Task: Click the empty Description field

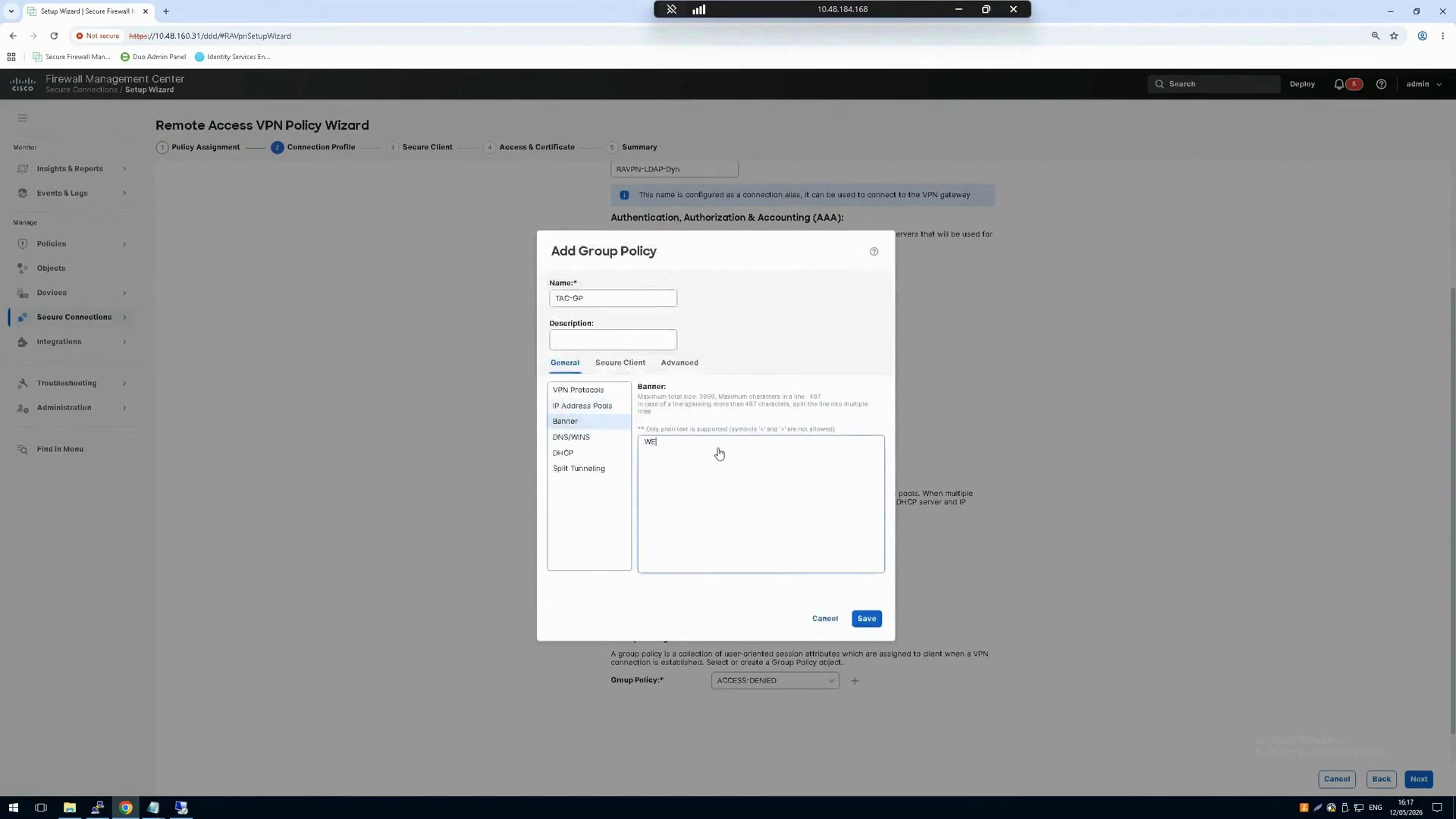Action: click(x=613, y=340)
